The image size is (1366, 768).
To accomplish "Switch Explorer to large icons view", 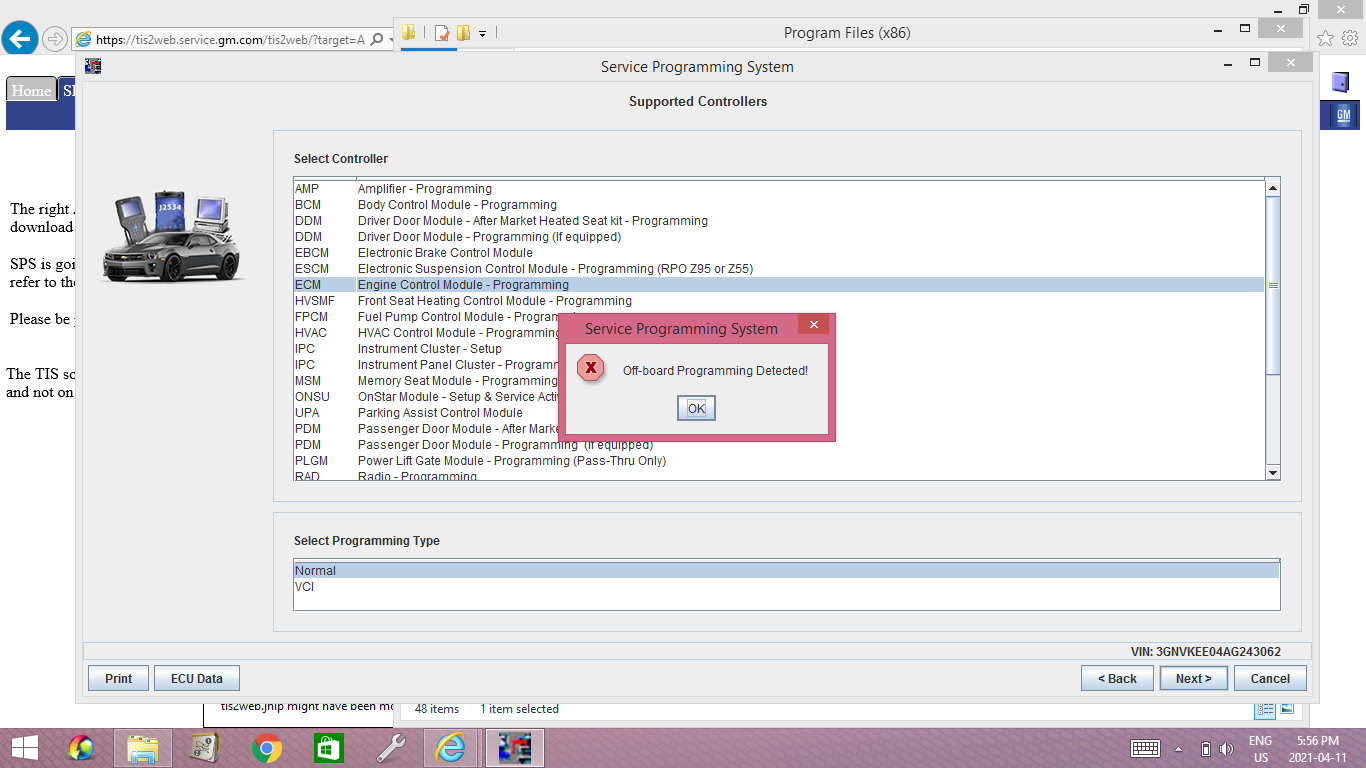I will (1287, 709).
